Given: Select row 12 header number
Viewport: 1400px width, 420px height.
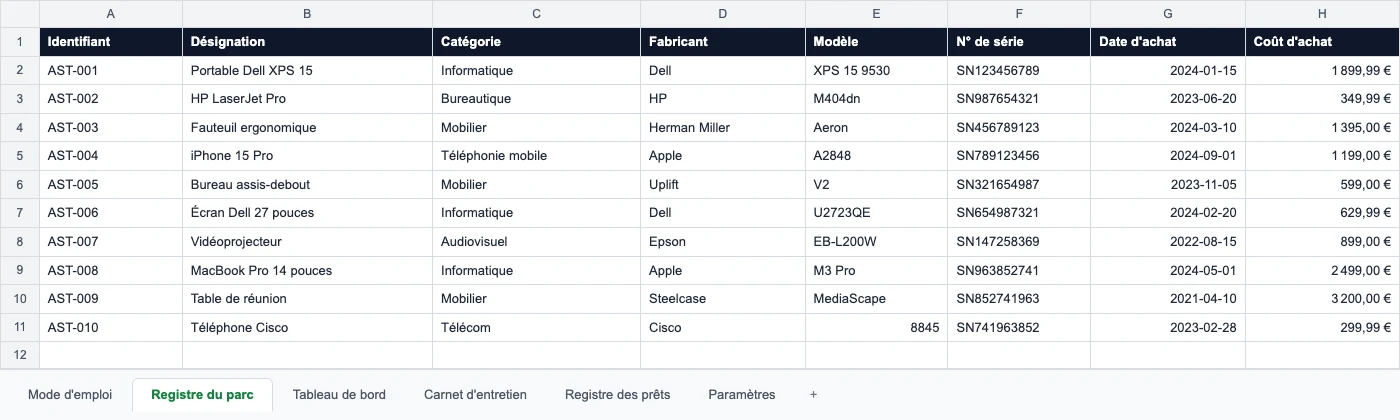Looking at the screenshot, I should (20, 355).
